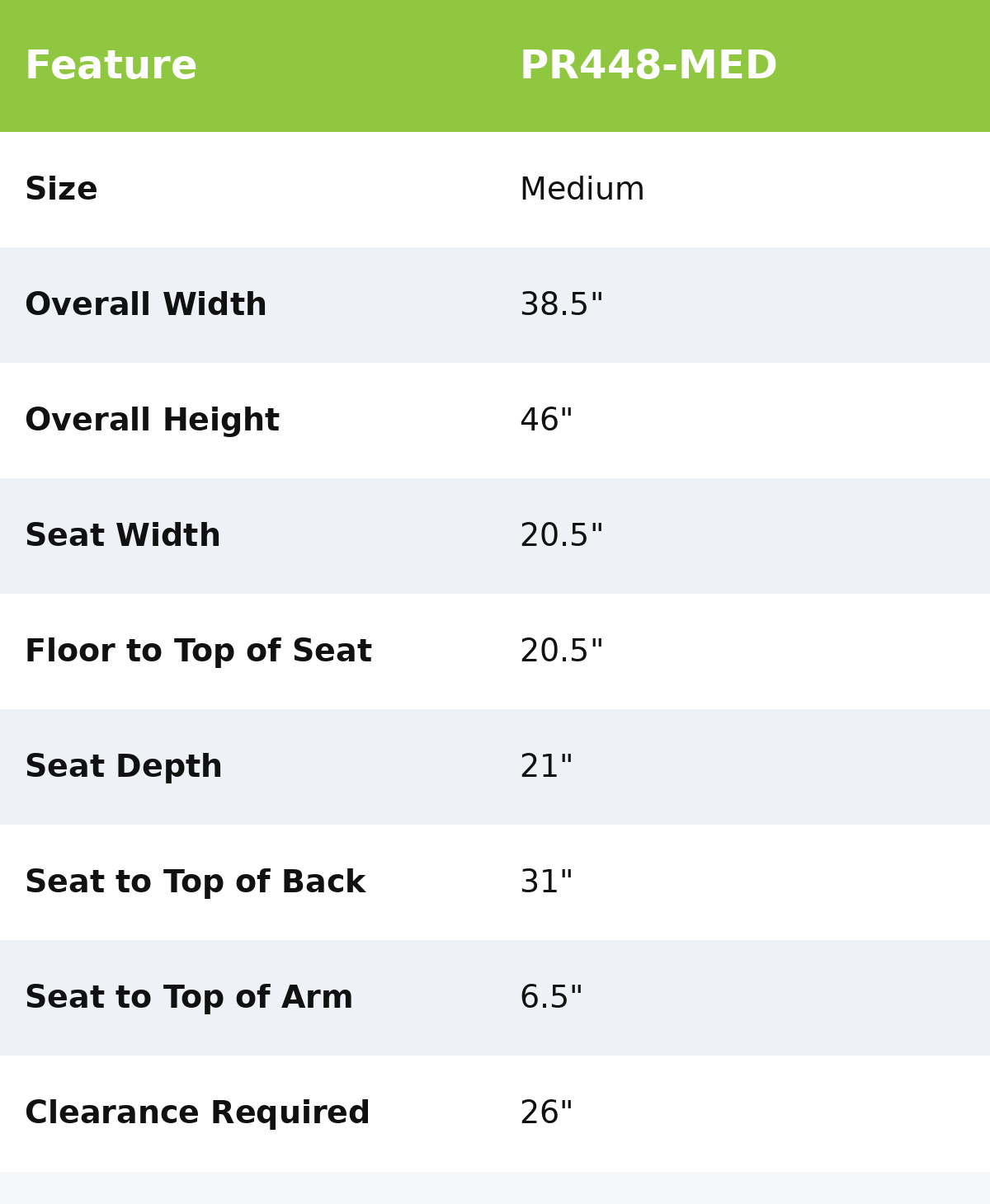Select the Size row label
Viewport: 990px width, 1204px height.
[62, 190]
